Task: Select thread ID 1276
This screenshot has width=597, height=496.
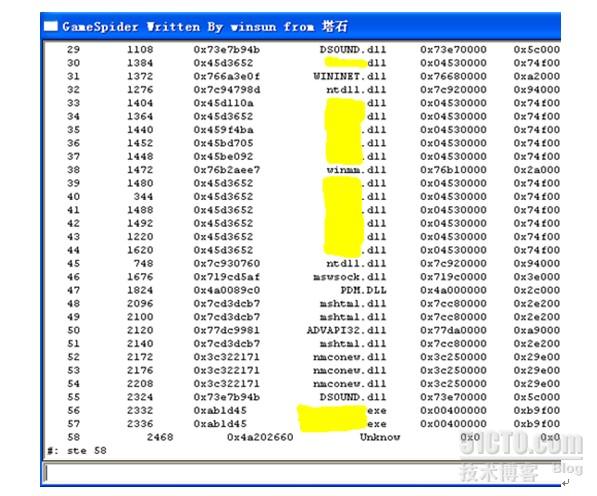Action: click(140, 89)
